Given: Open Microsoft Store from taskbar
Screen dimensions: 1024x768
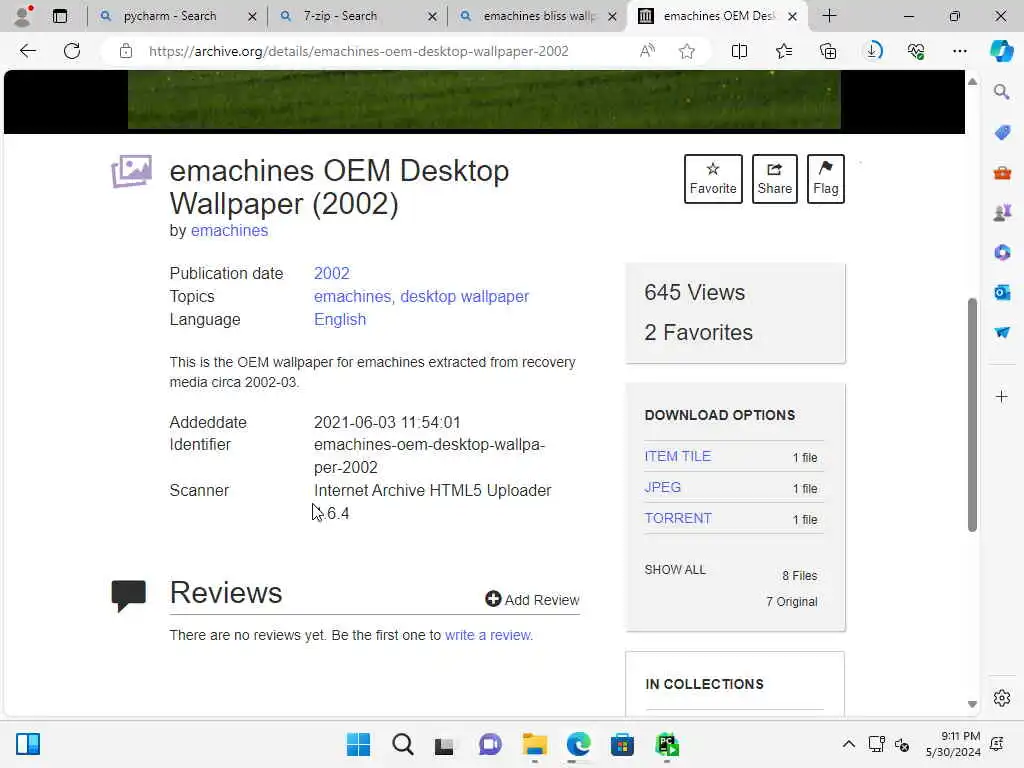Looking at the screenshot, I should pyautogui.click(x=622, y=744).
